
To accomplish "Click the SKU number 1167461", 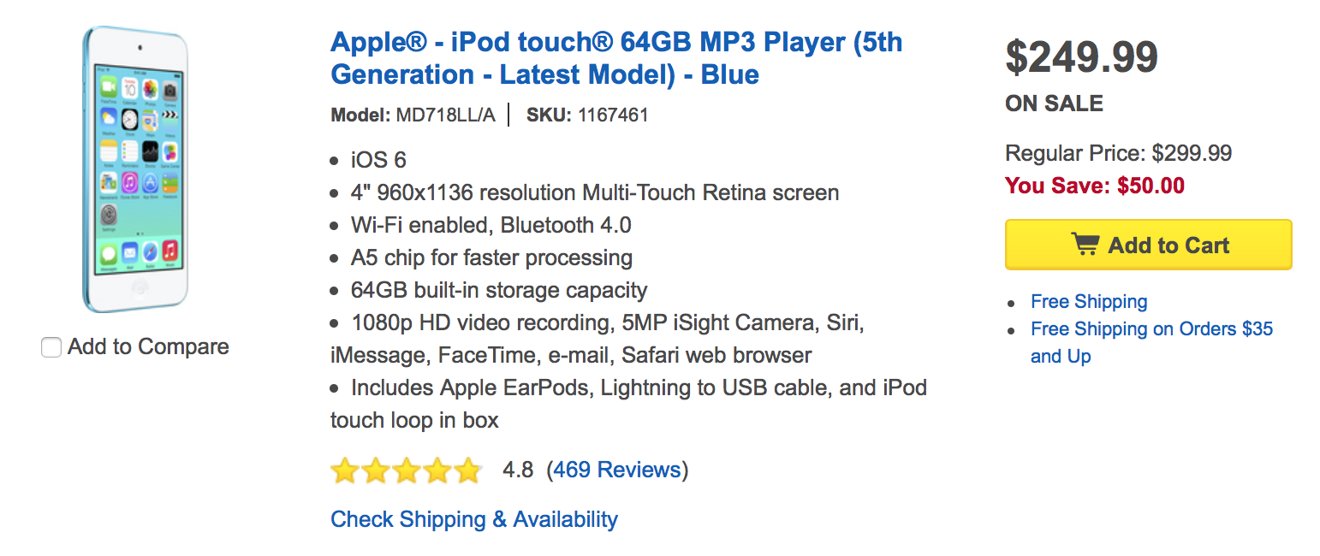I will click(x=613, y=115).
